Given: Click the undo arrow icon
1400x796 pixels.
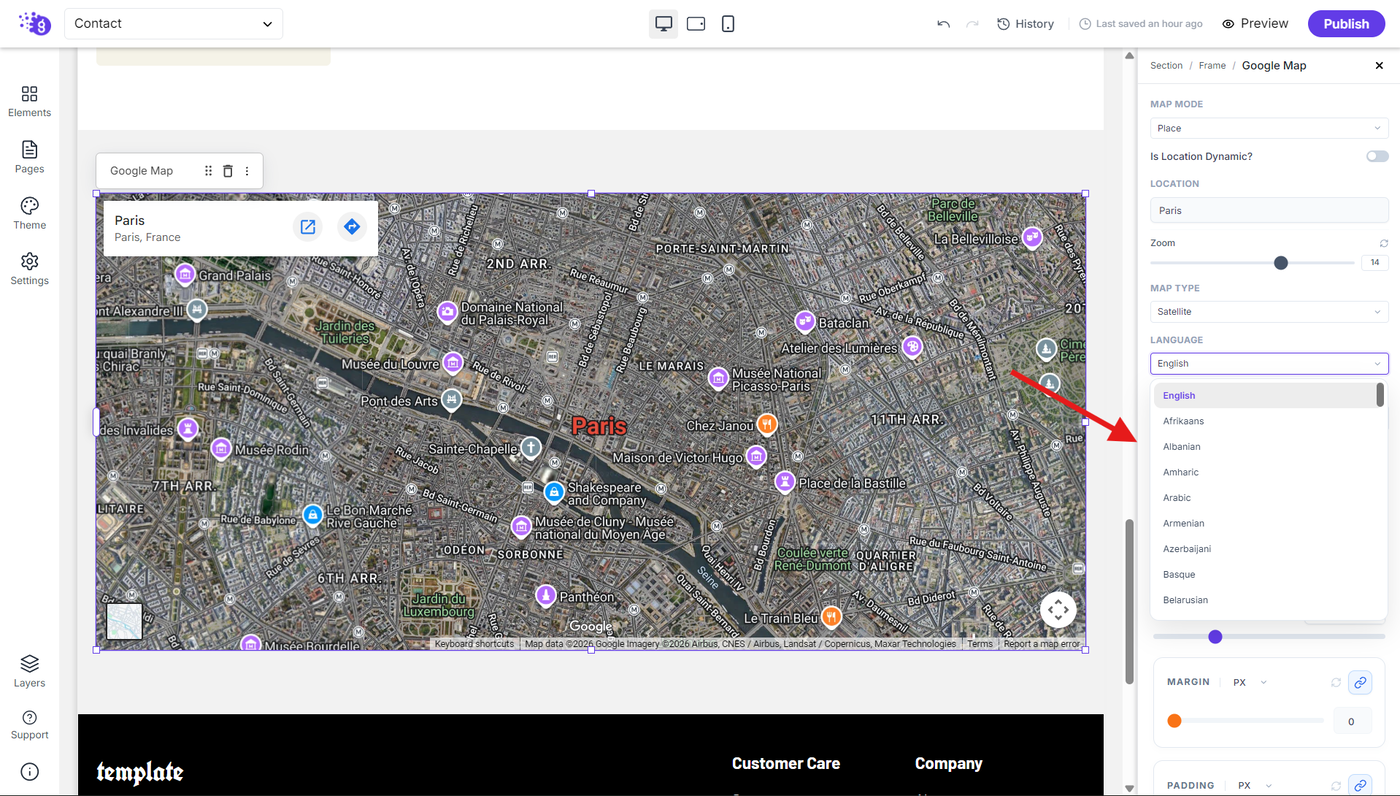Looking at the screenshot, I should point(943,24).
